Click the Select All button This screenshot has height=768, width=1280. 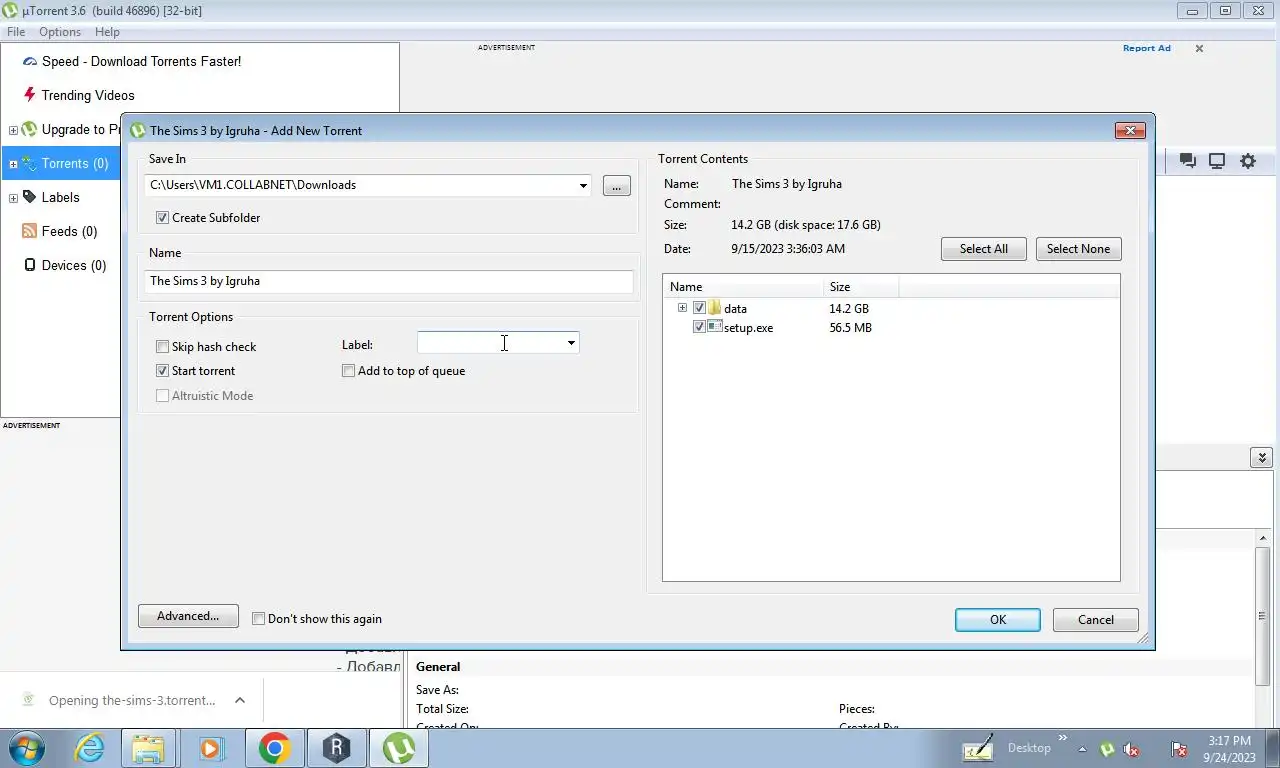click(x=984, y=249)
